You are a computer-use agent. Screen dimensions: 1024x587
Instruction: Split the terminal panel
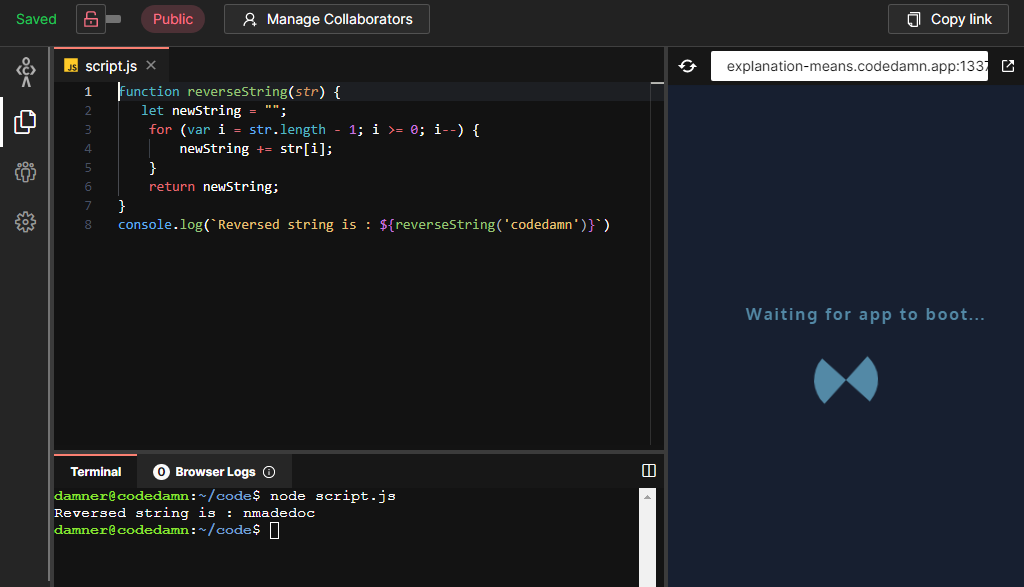(x=648, y=471)
